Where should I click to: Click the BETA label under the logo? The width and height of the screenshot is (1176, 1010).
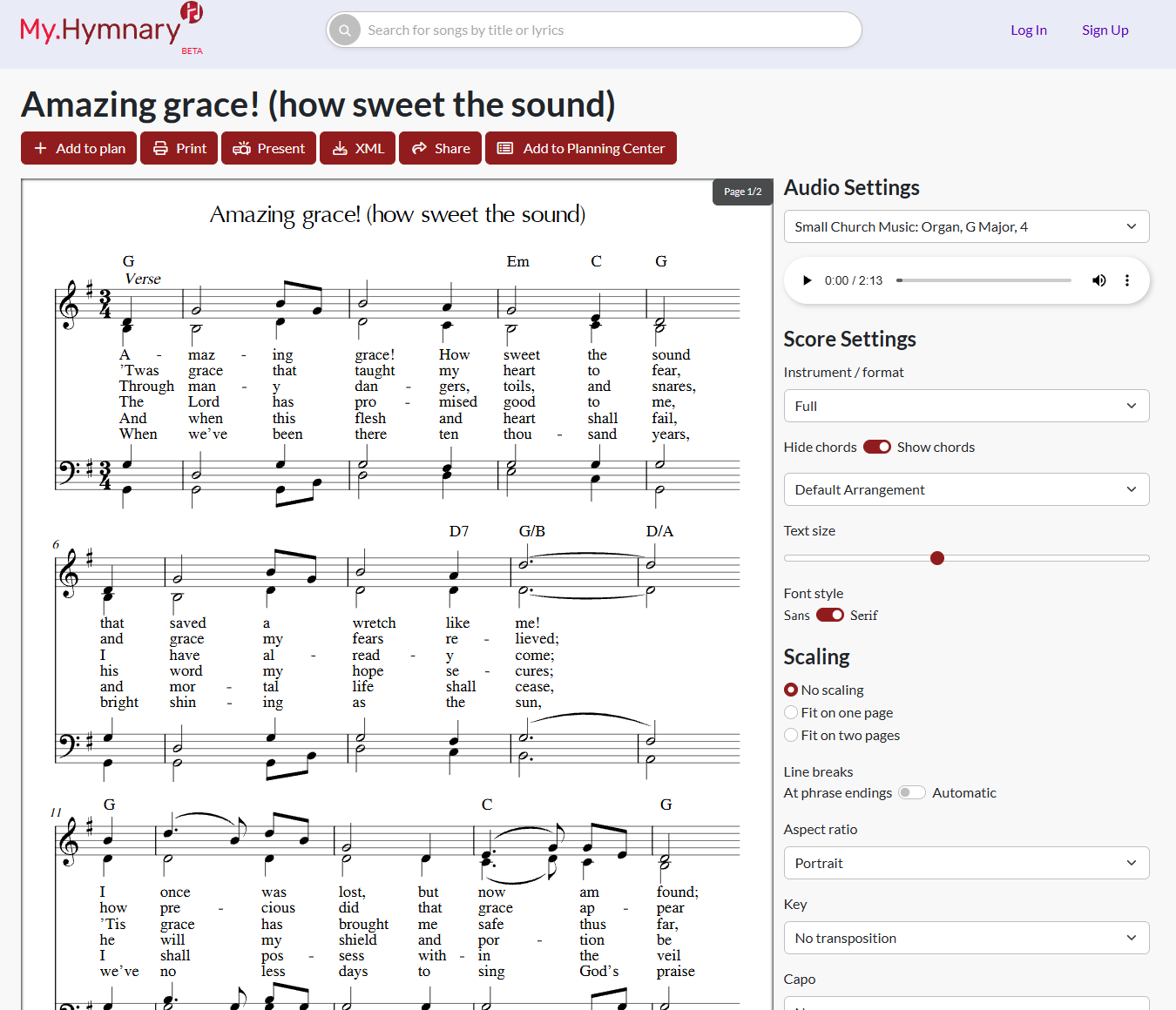(192, 51)
